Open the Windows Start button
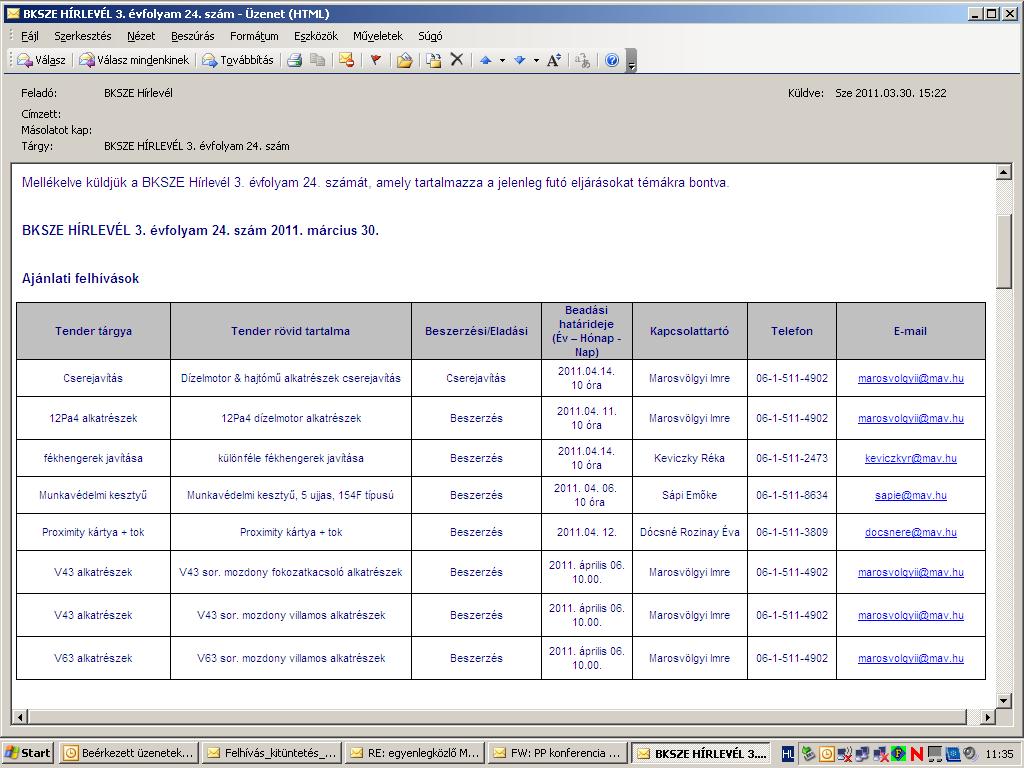1024x768 pixels. click(x=28, y=753)
